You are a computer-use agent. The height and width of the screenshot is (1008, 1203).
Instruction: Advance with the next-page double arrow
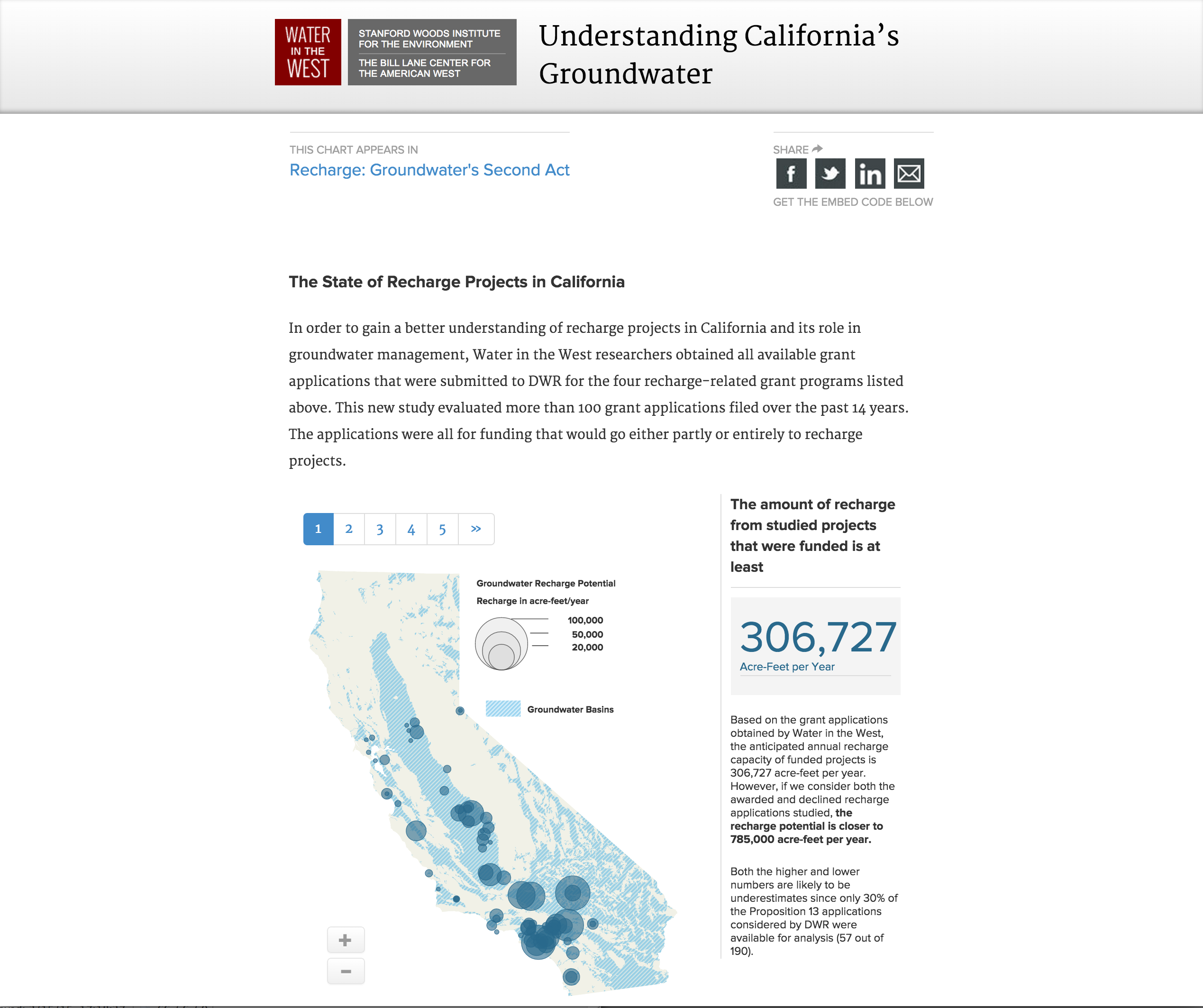476,529
